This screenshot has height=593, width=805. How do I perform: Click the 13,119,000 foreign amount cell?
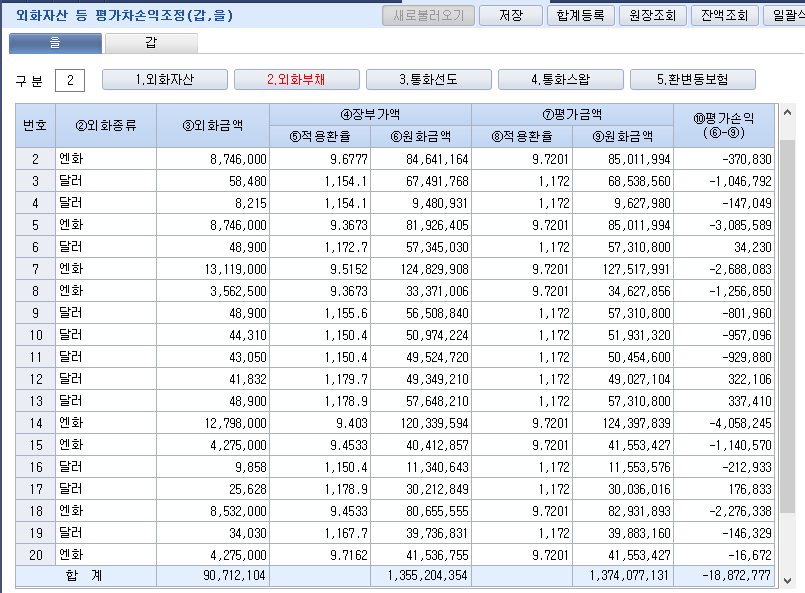(x=213, y=269)
